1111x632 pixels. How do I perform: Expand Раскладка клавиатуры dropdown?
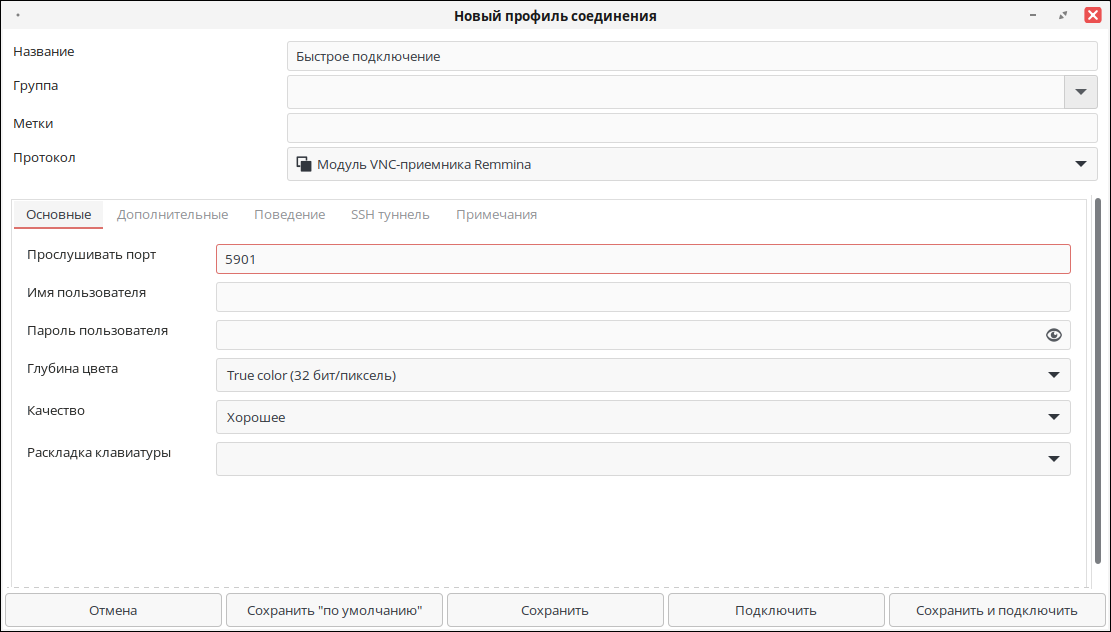[x=1053, y=459]
